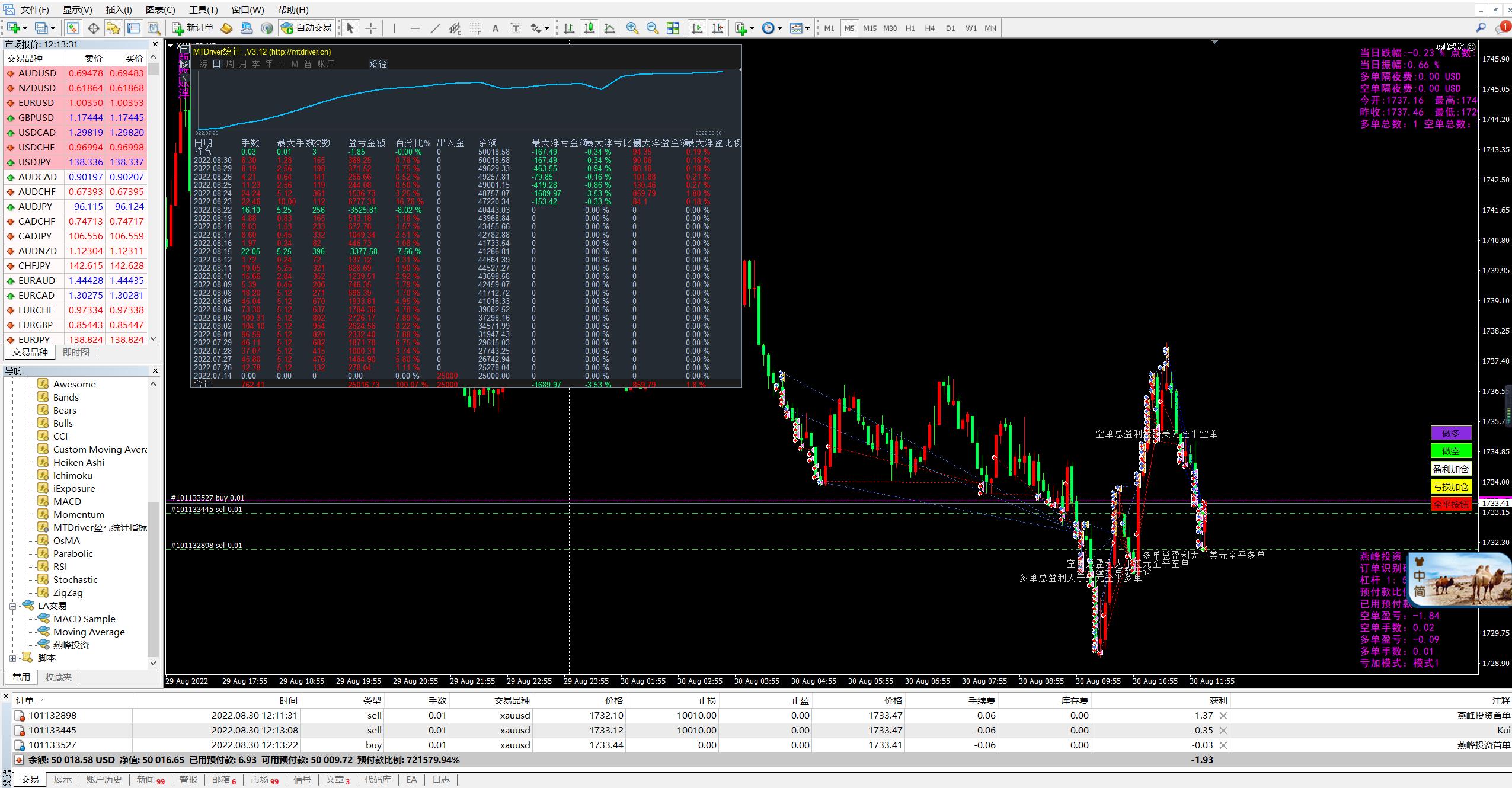This screenshot has width=1512, height=788.
Task: Click the zoom in magnifier icon
Action: [x=632, y=28]
